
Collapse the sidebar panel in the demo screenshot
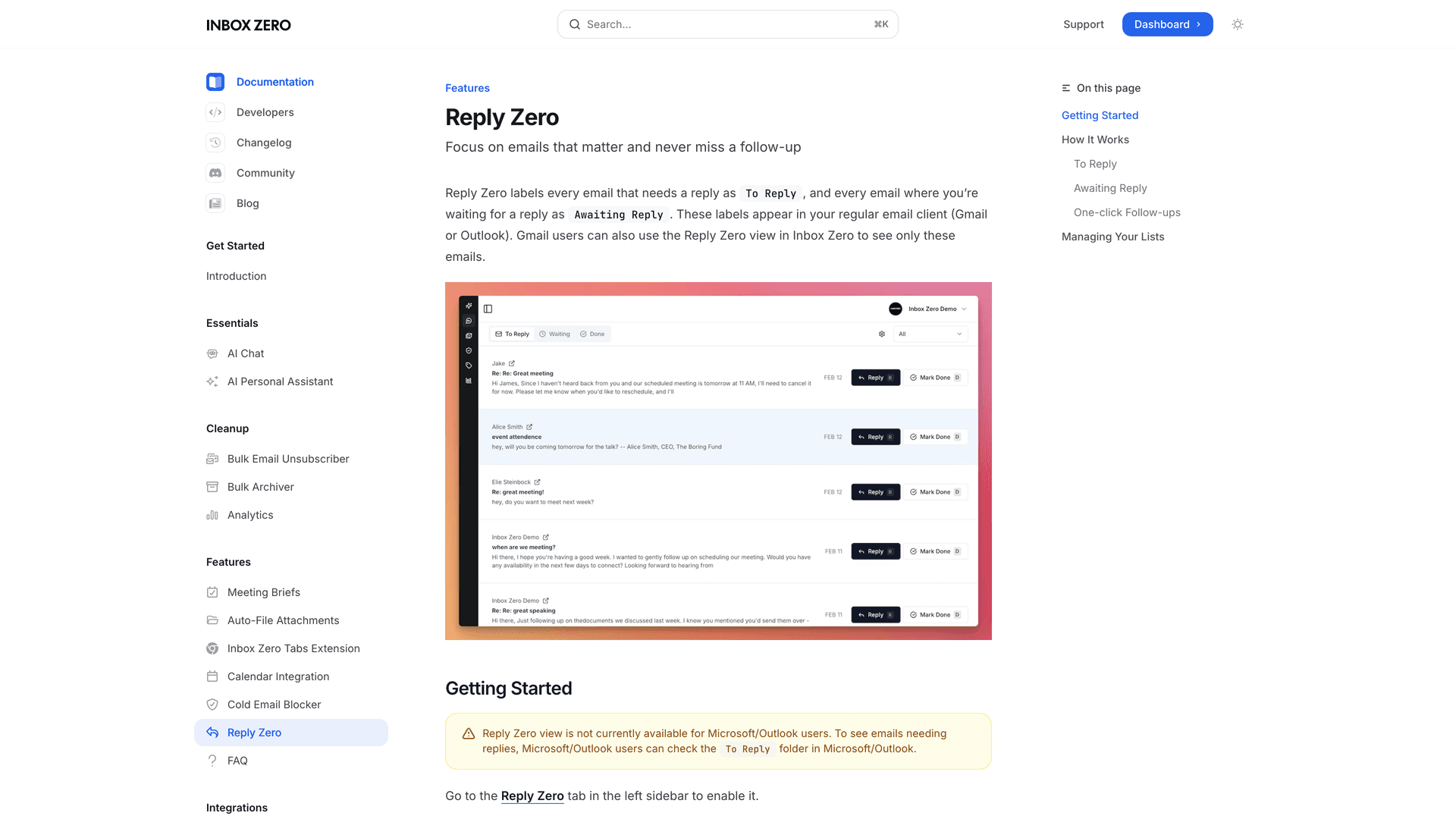(488, 309)
